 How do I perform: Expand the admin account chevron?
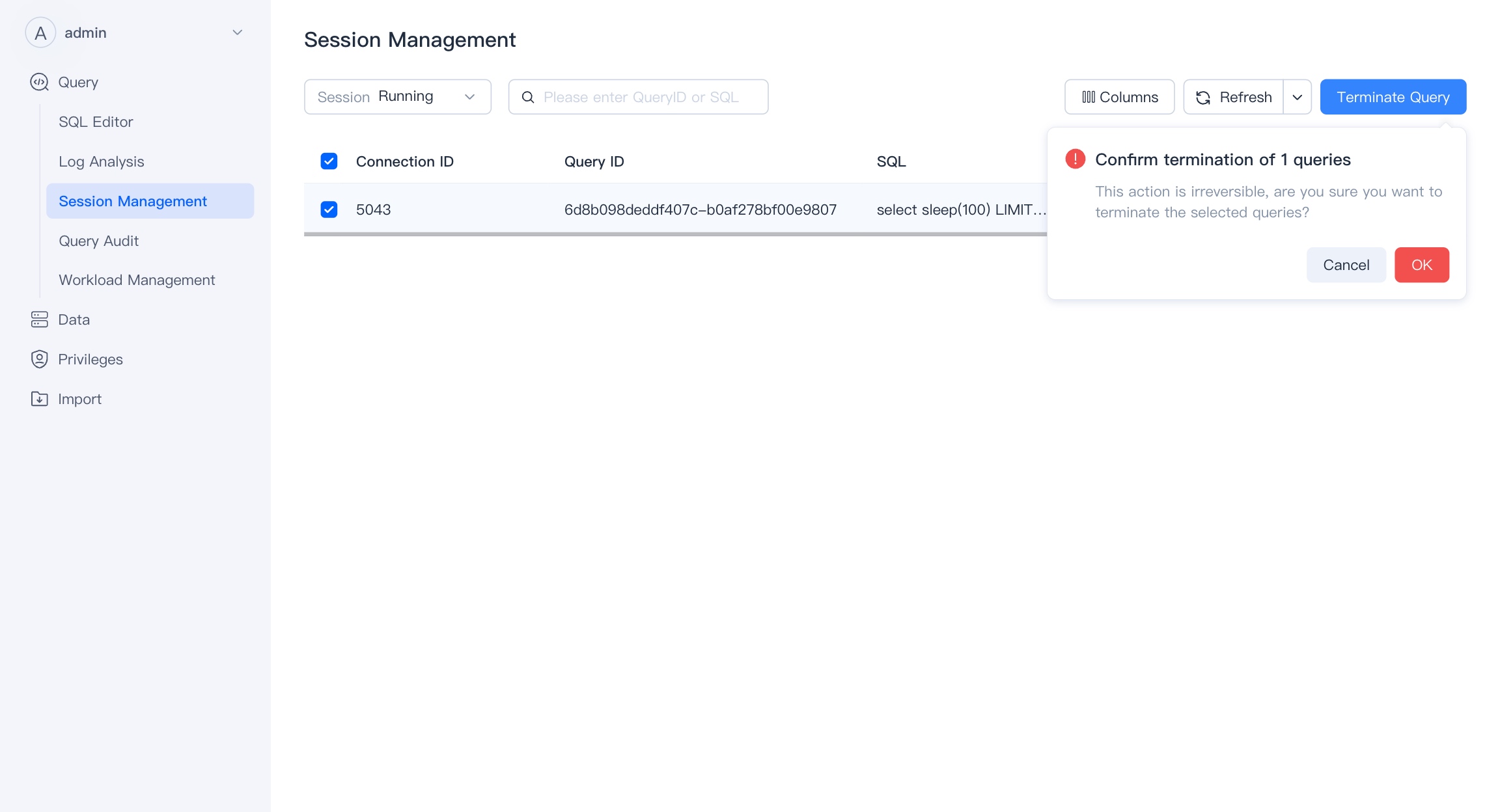pos(238,33)
